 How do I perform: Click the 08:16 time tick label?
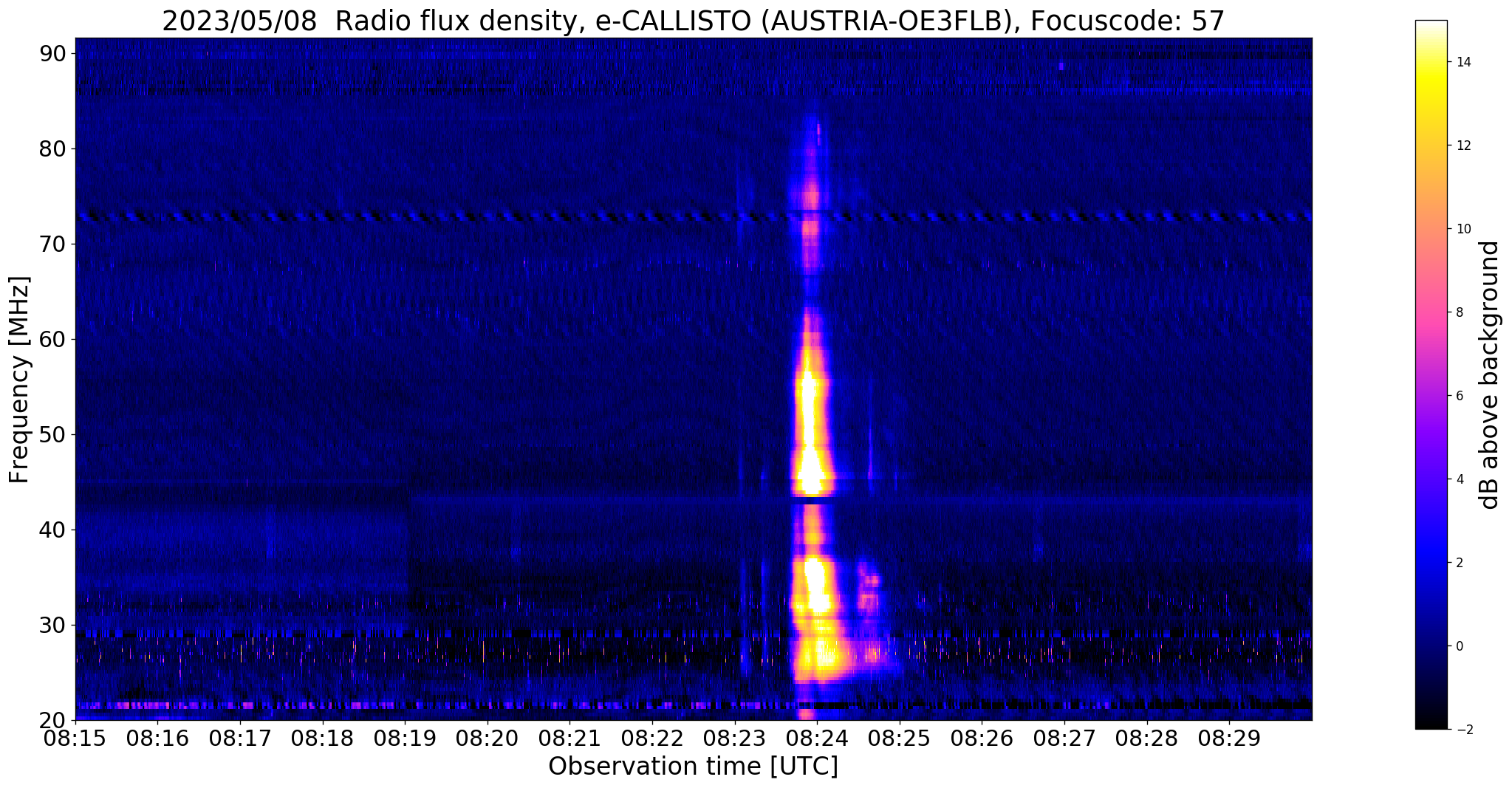pos(157,739)
